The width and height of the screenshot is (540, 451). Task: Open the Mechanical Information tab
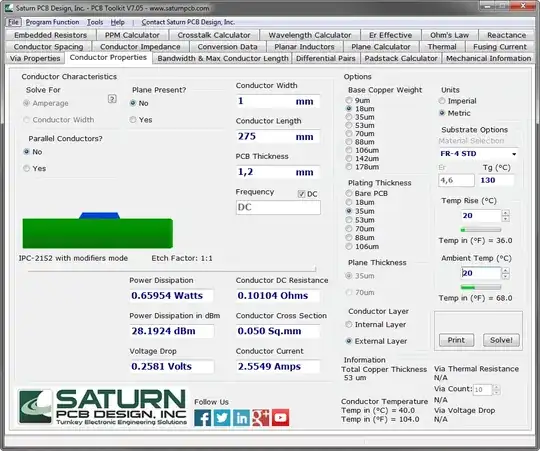488,58
